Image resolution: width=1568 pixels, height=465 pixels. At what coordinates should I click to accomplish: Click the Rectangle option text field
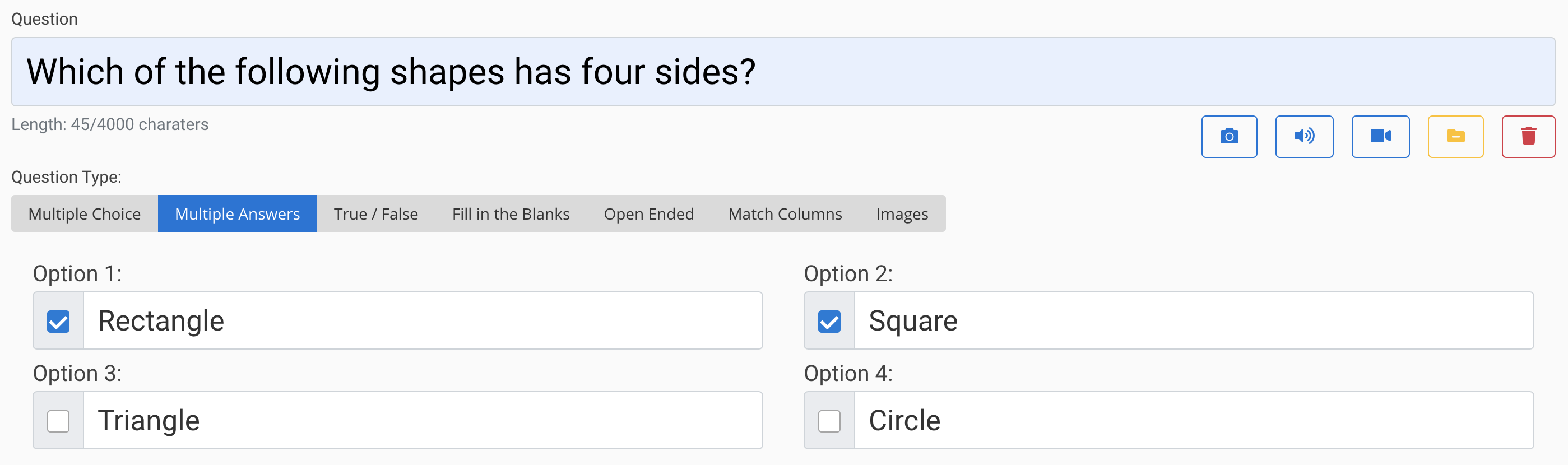click(x=422, y=321)
